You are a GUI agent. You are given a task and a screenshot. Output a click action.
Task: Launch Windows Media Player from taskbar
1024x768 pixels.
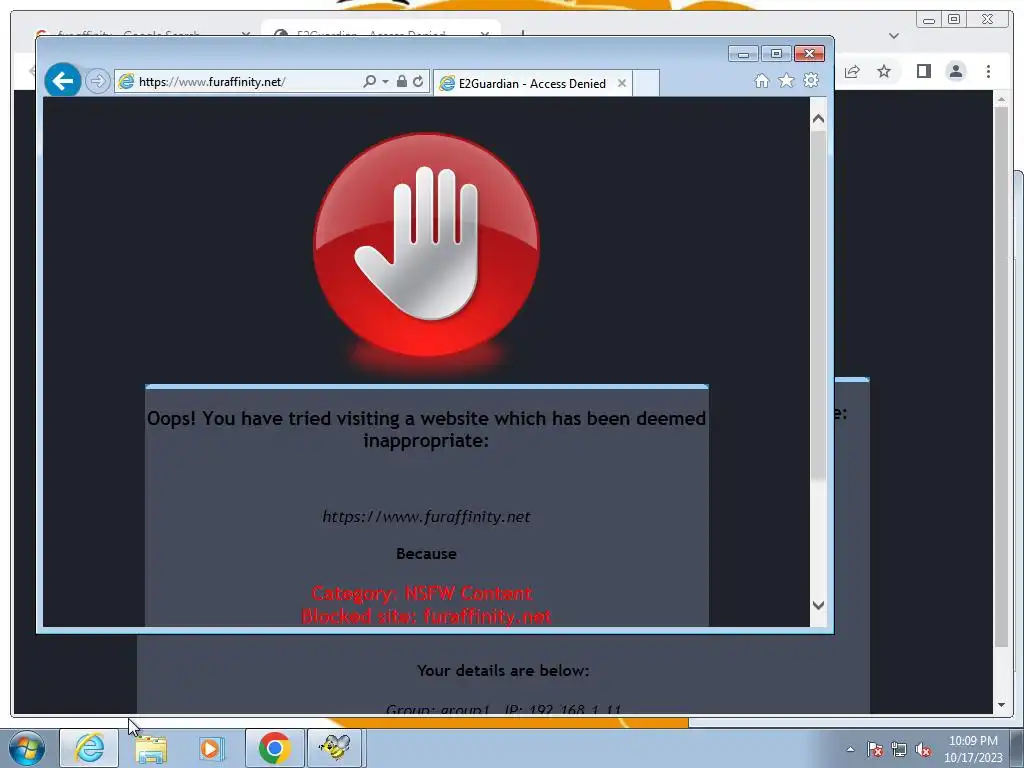(x=212, y=748)
